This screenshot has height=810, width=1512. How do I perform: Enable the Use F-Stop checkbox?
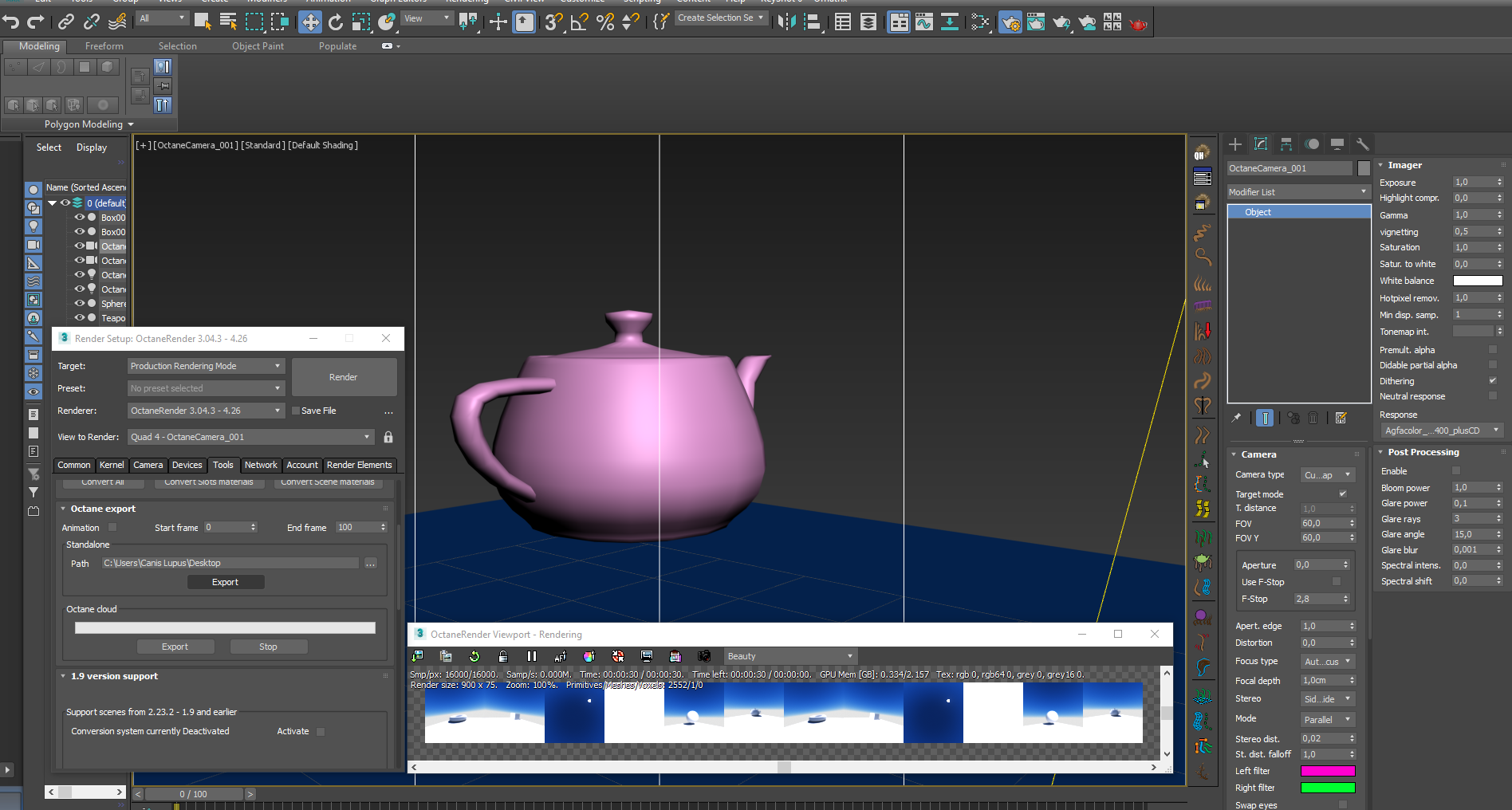pos(1337,581)
